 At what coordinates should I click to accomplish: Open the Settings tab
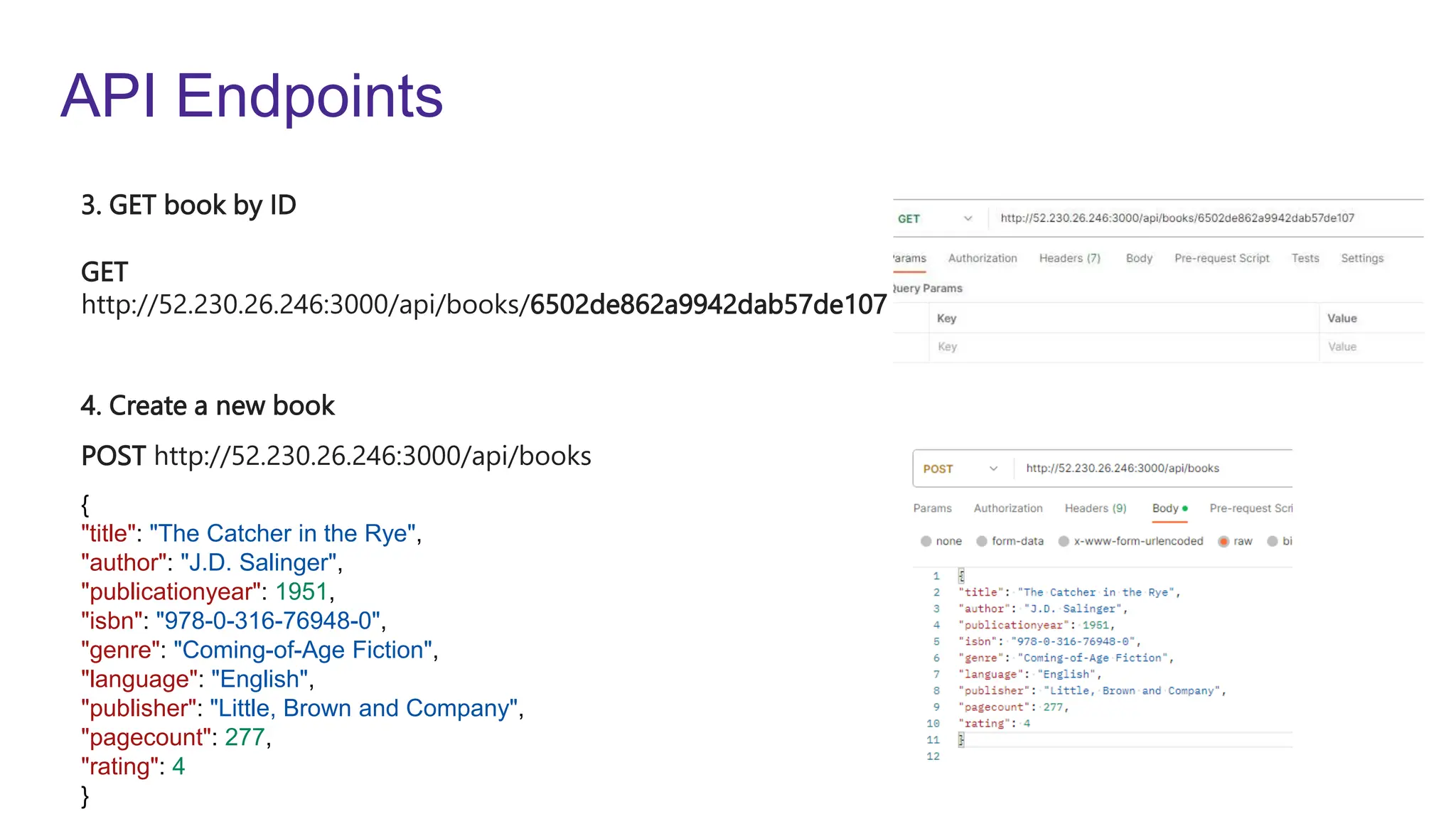1361,258
